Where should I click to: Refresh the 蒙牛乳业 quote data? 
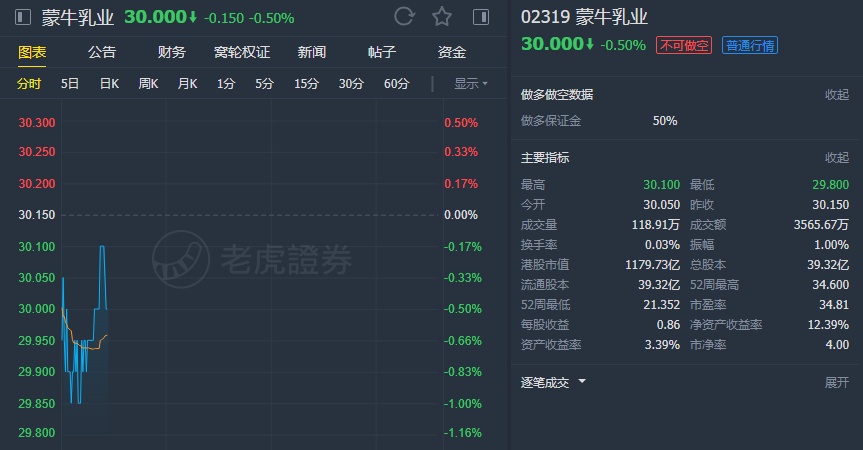coord(404,17)
